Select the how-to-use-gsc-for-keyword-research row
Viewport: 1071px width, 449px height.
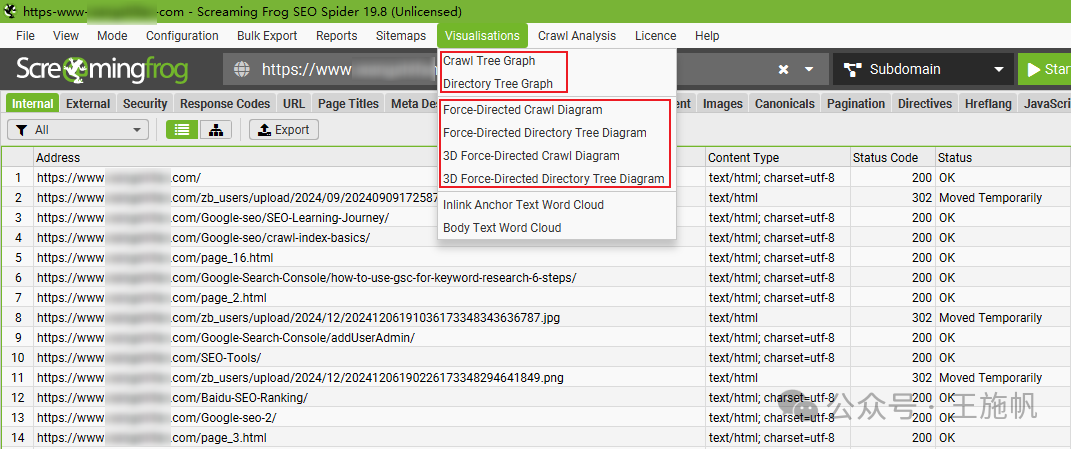click(536, 277)
